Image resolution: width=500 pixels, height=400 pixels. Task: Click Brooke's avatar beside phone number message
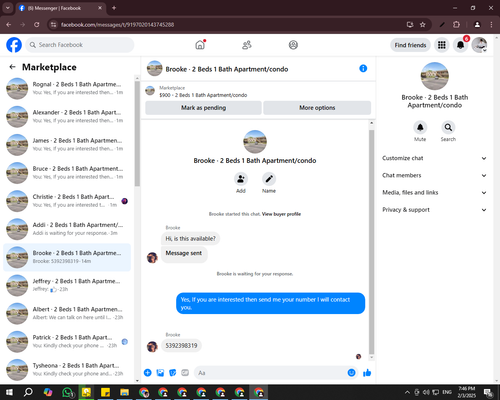pos(152,347)
